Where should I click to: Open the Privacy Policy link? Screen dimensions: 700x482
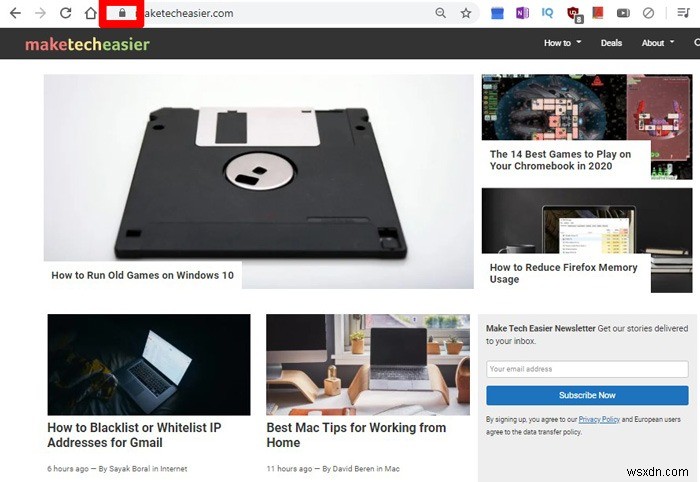pyautogui.click(x=599, y=420)
